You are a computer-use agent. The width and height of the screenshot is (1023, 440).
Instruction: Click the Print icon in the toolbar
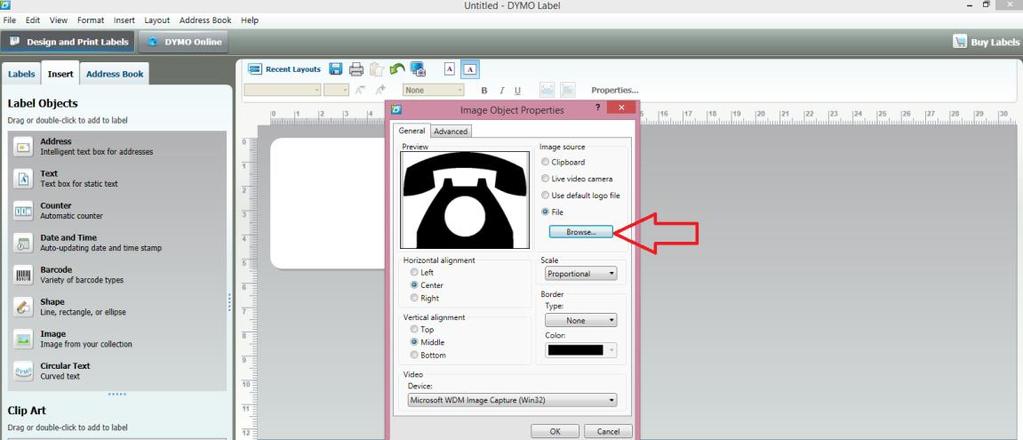point(356,69)
